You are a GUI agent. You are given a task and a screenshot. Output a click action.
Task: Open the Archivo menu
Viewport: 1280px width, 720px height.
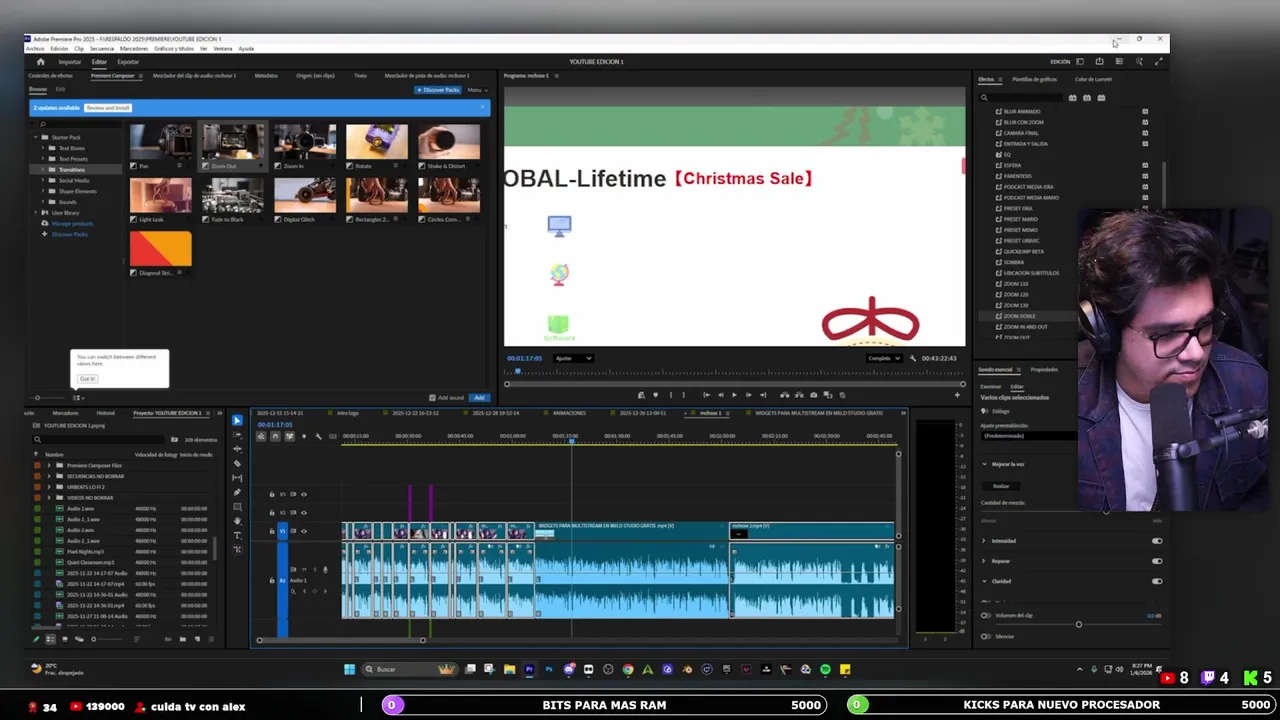35,49
